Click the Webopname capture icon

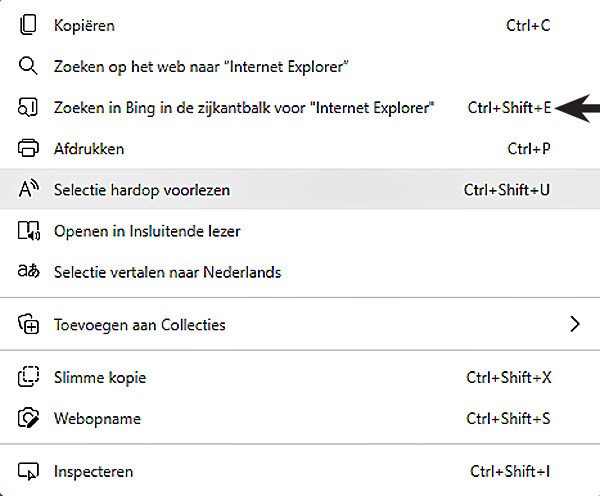click(x=28, y=418)
